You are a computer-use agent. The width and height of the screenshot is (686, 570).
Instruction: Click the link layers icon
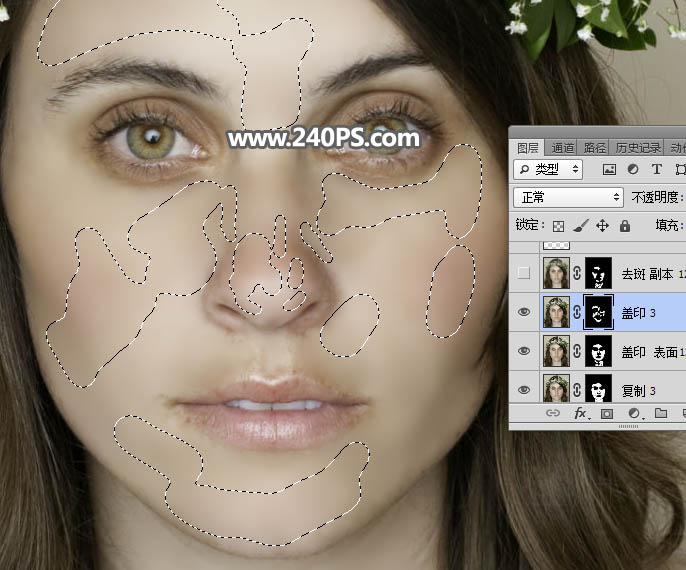[552, 413]
